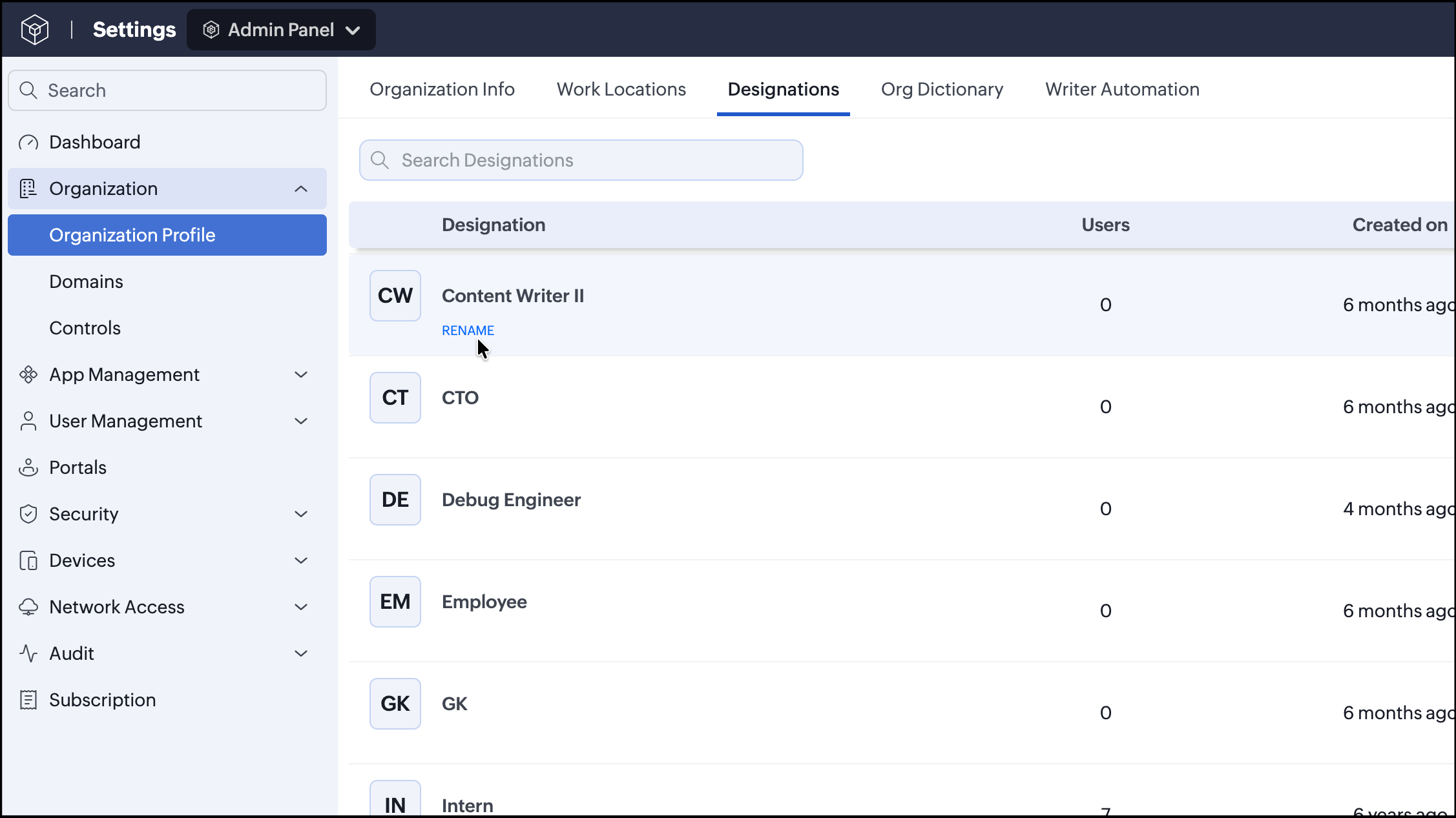Click the CT avatar badge

[395, 398]
